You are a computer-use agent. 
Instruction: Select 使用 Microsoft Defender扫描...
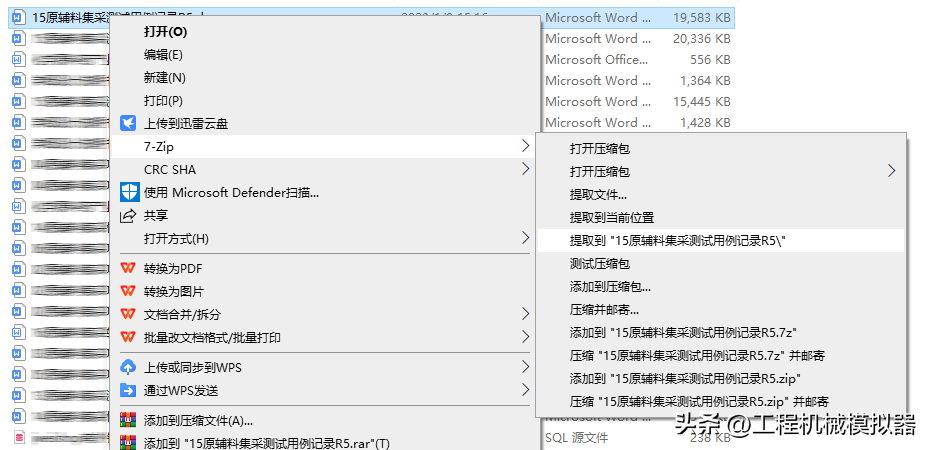231,192
